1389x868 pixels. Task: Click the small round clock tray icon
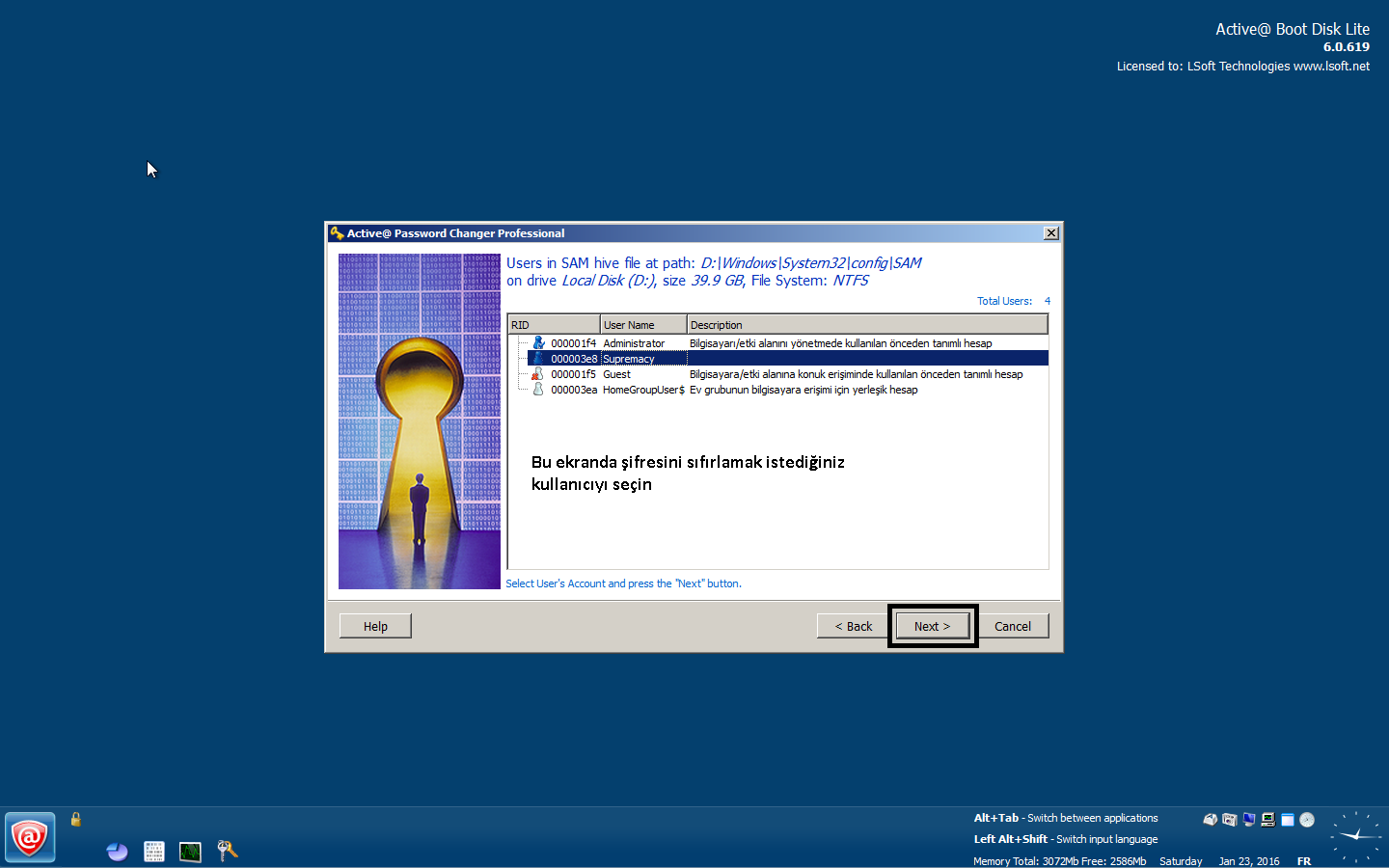[x=1307, y=820]
